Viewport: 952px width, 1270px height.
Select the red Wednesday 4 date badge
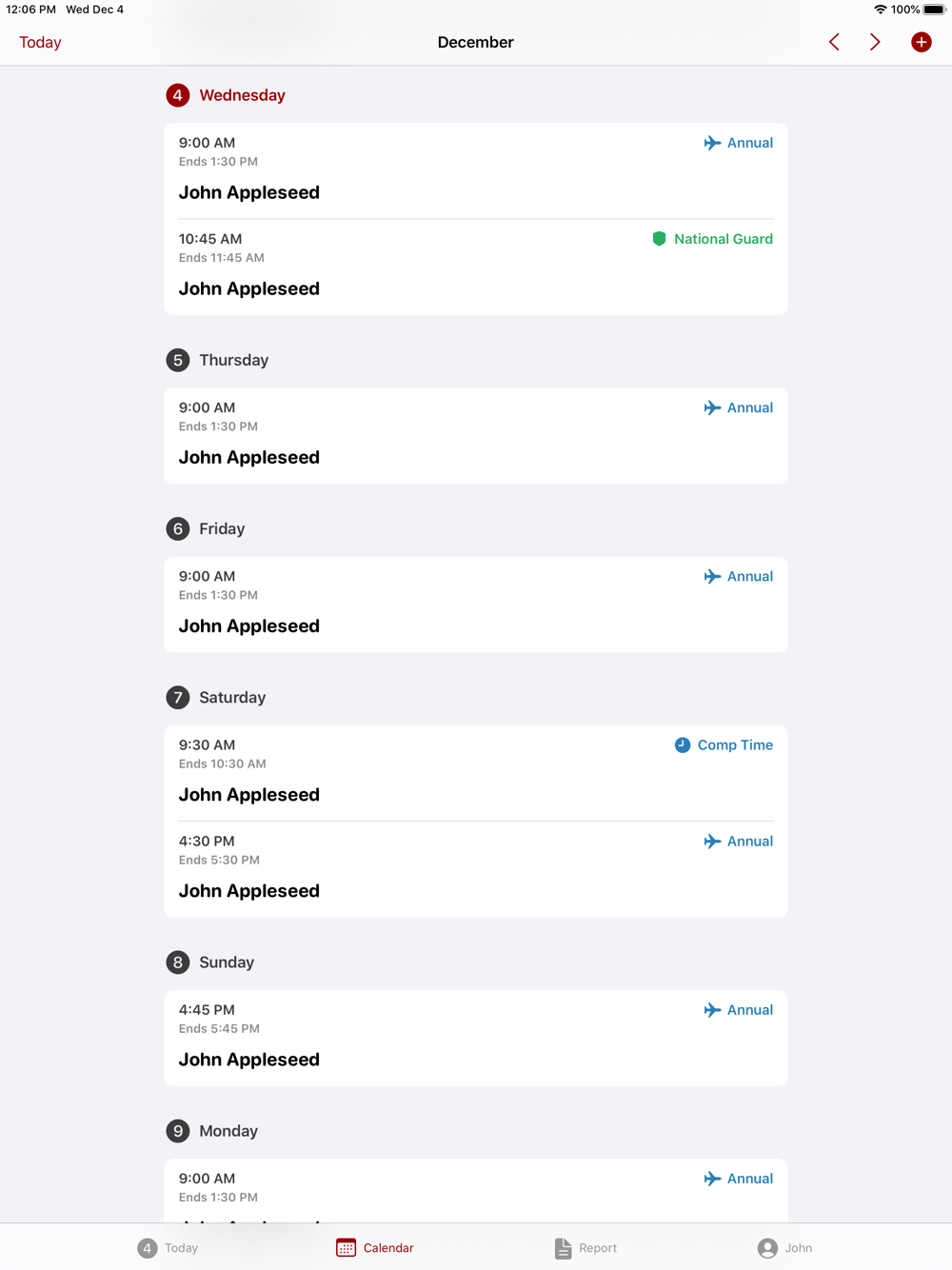(177, 95)
